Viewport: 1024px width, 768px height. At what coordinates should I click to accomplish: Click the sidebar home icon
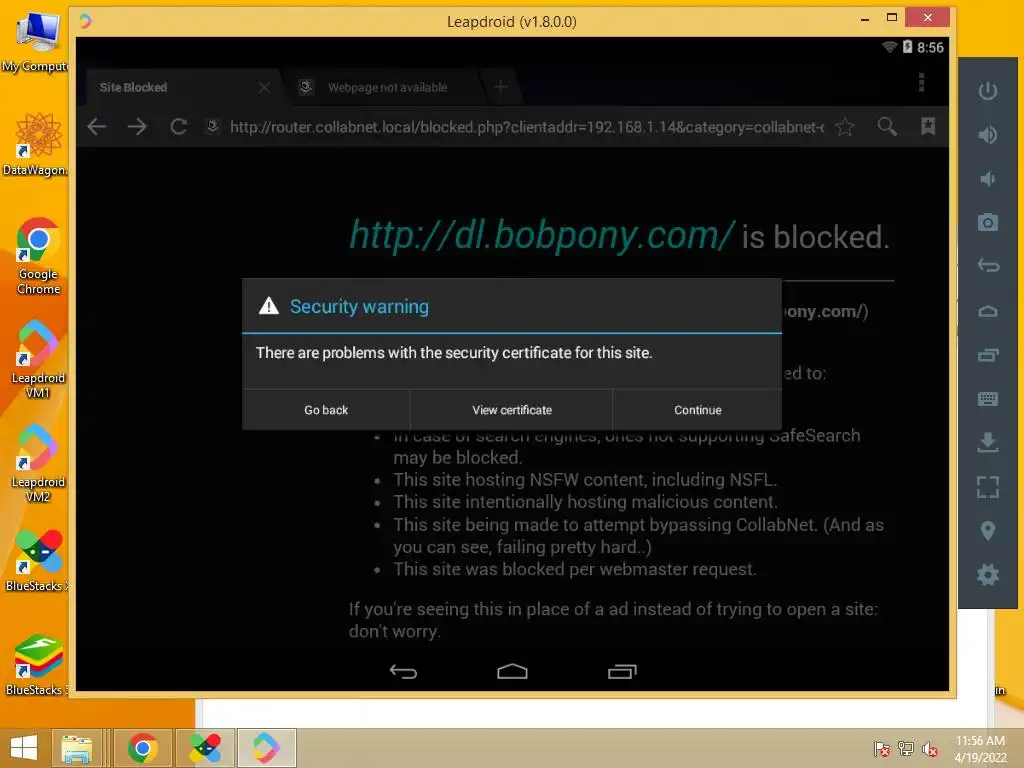point(987,311)
